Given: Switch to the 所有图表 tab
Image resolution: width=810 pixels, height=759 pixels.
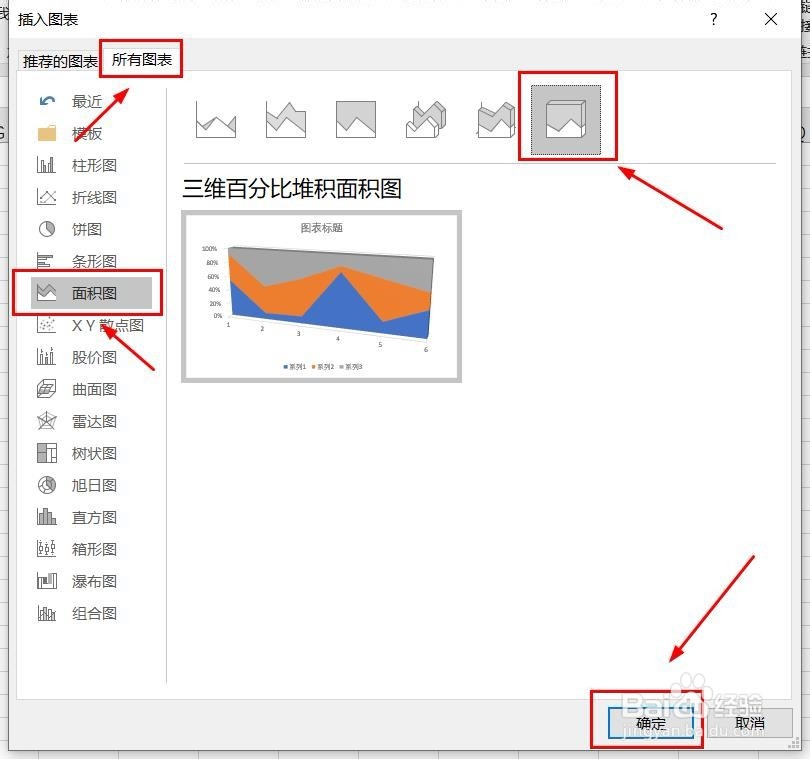Looking at the screenshot, I should coord(140,58).
